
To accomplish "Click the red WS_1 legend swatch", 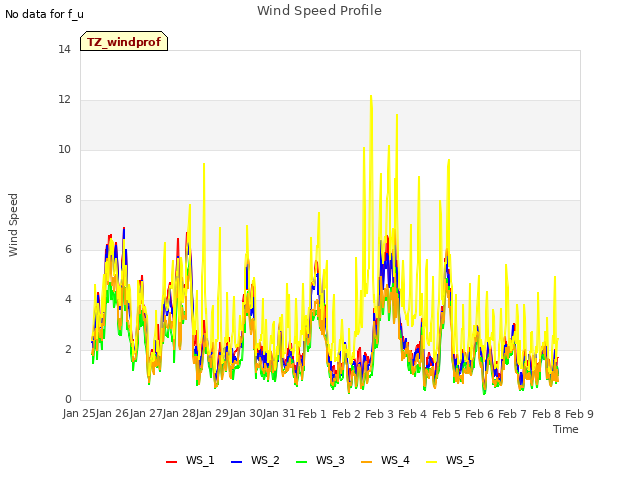I will click(x=171, y=462).
